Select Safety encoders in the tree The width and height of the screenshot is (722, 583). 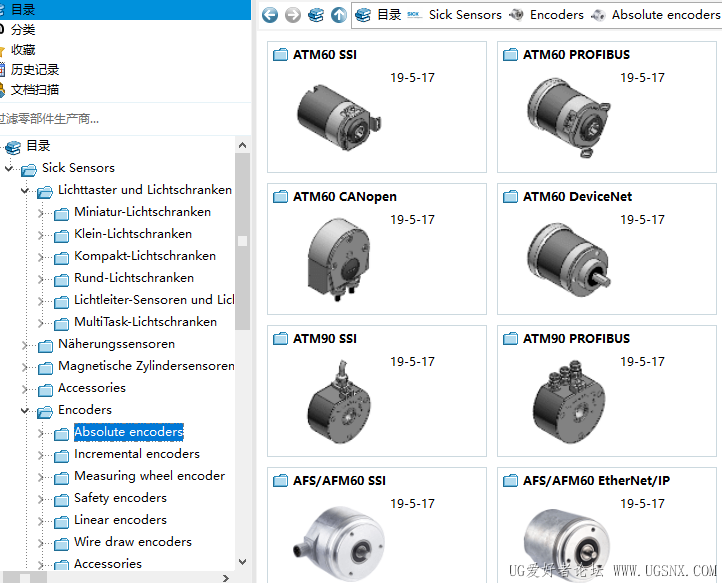(120, 498)
